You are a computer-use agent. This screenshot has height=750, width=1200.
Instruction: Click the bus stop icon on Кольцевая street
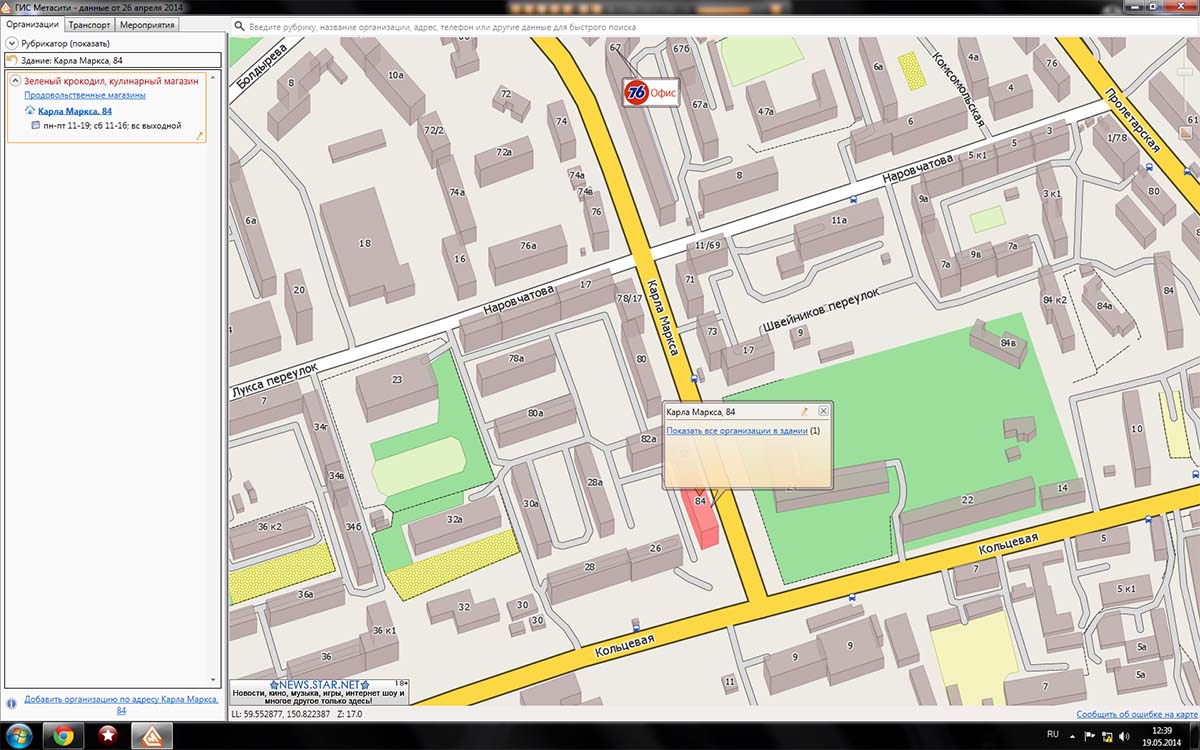coord(851,597)
